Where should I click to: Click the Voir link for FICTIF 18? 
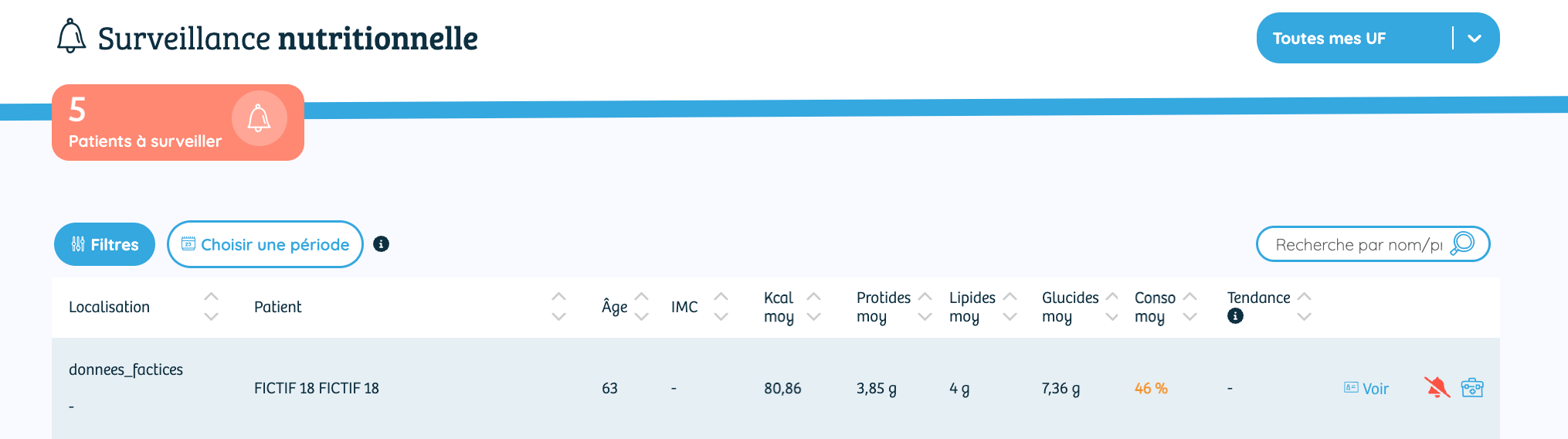coord(1366,389)
